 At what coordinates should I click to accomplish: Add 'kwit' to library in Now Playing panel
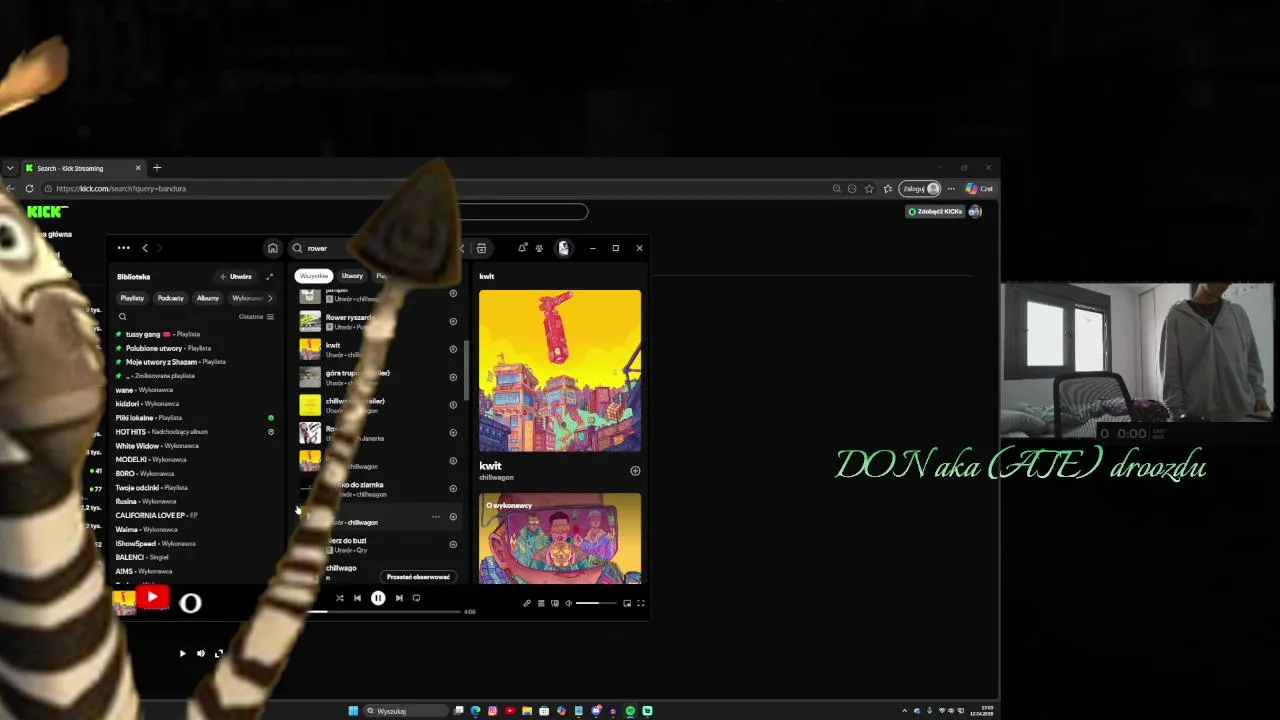635,470
